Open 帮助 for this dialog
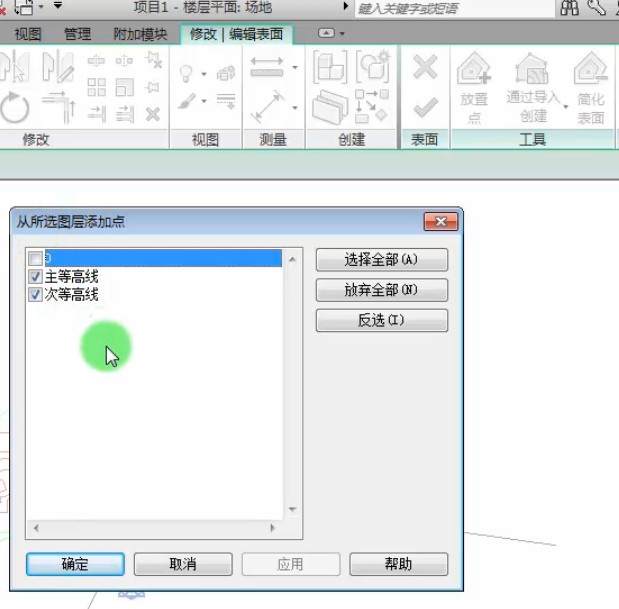The image size is (619, 609). (x=398, y=564)
